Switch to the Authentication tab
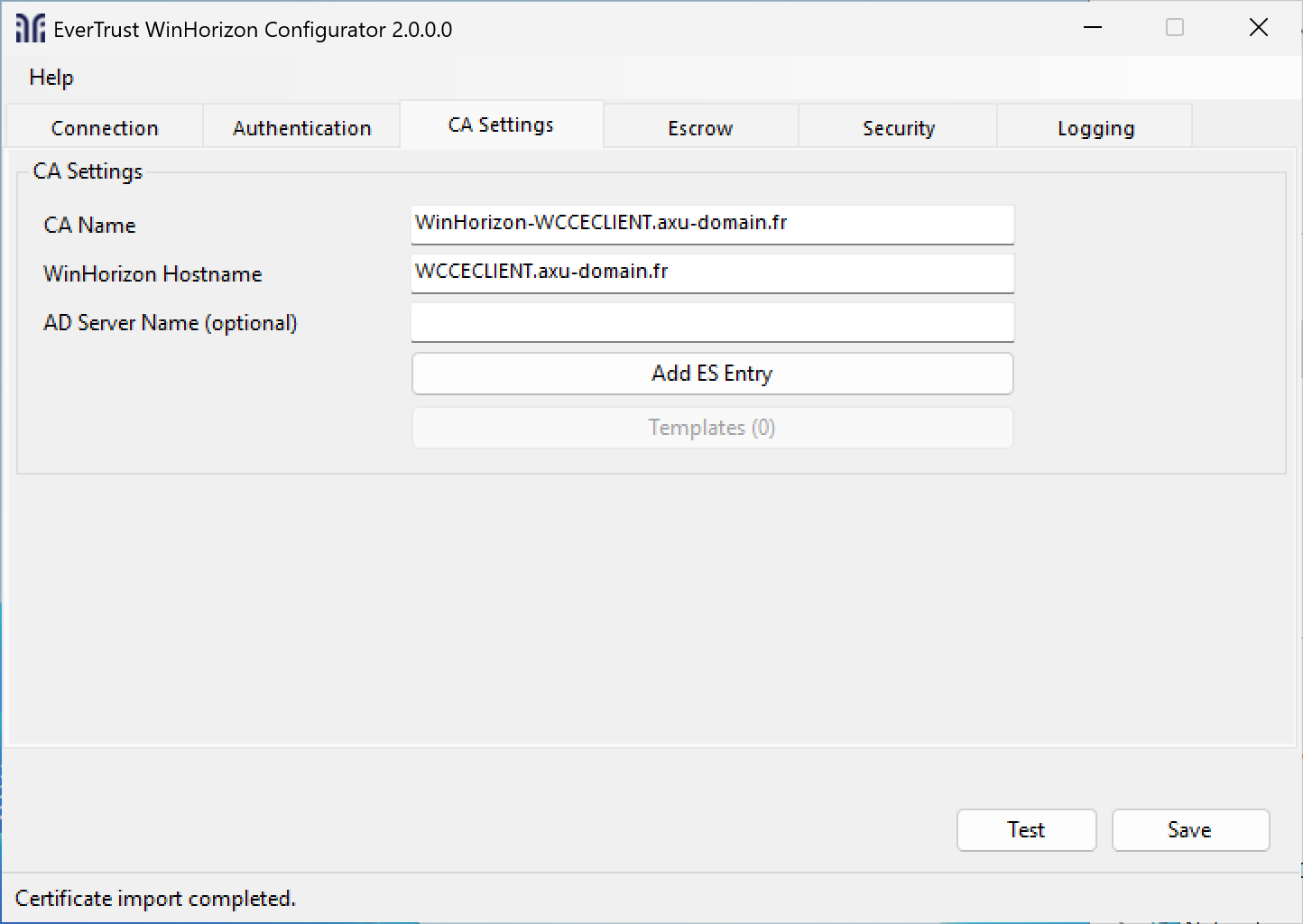1303x924 pixels. 301,127
